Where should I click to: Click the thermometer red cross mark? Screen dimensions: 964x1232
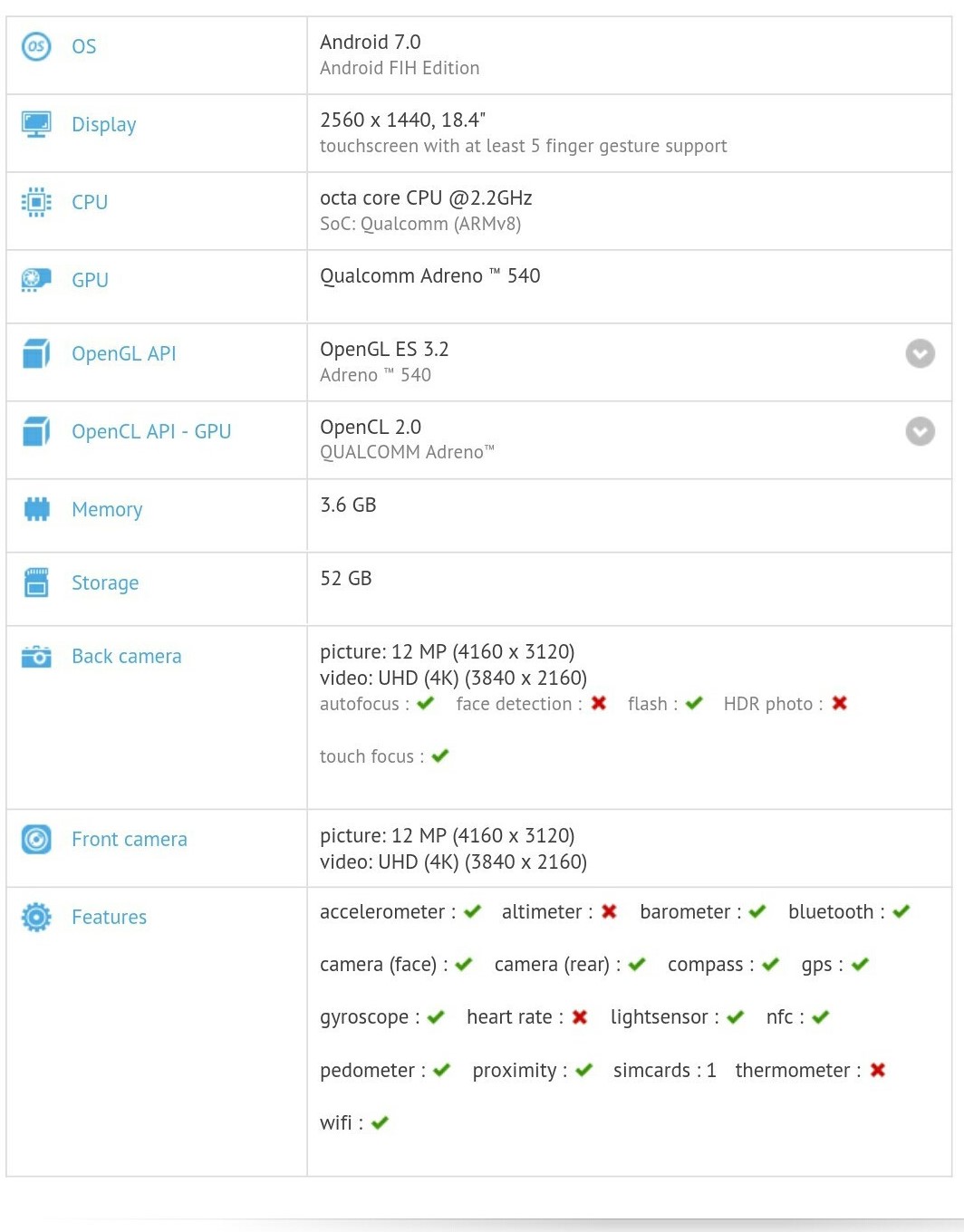click(x=877, y=1070)
